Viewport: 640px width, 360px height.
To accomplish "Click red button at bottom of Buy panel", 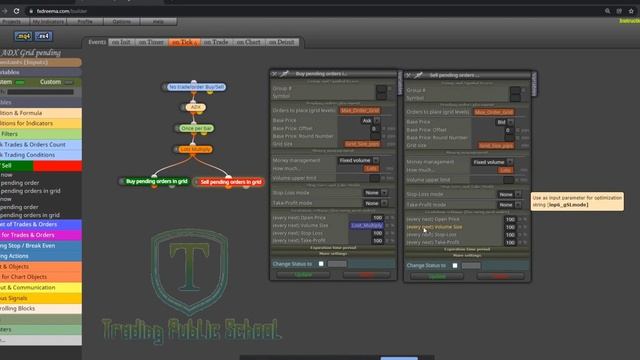I will (x=367, y=275).
